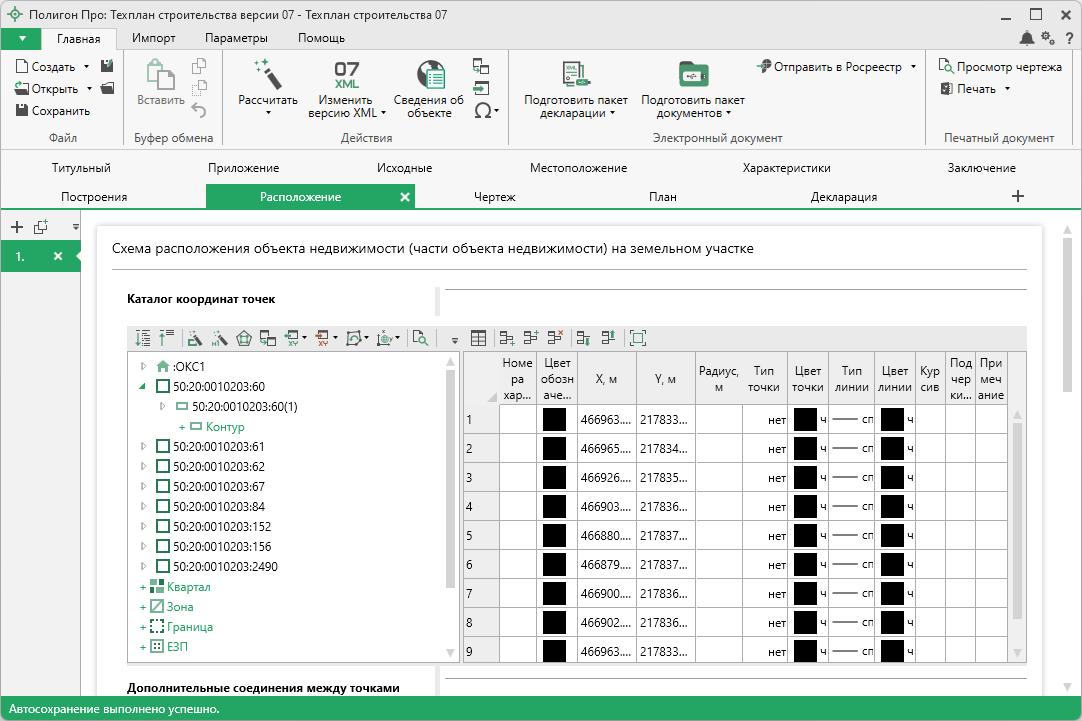The height and width of the screenshot is (721, 1082).
Task: Open Сведения об объекте
Action: click(x=429, y=76)
